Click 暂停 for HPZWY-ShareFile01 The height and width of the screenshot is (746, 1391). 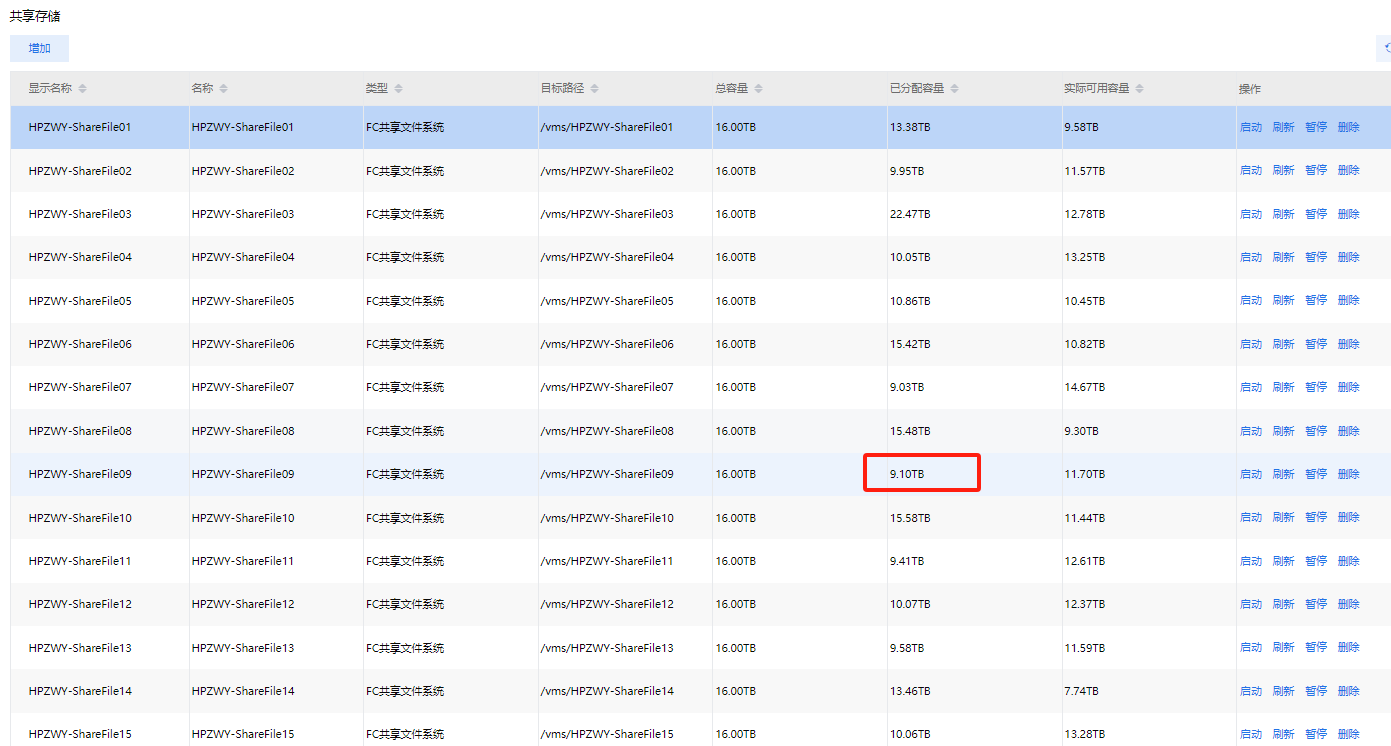1316,127
